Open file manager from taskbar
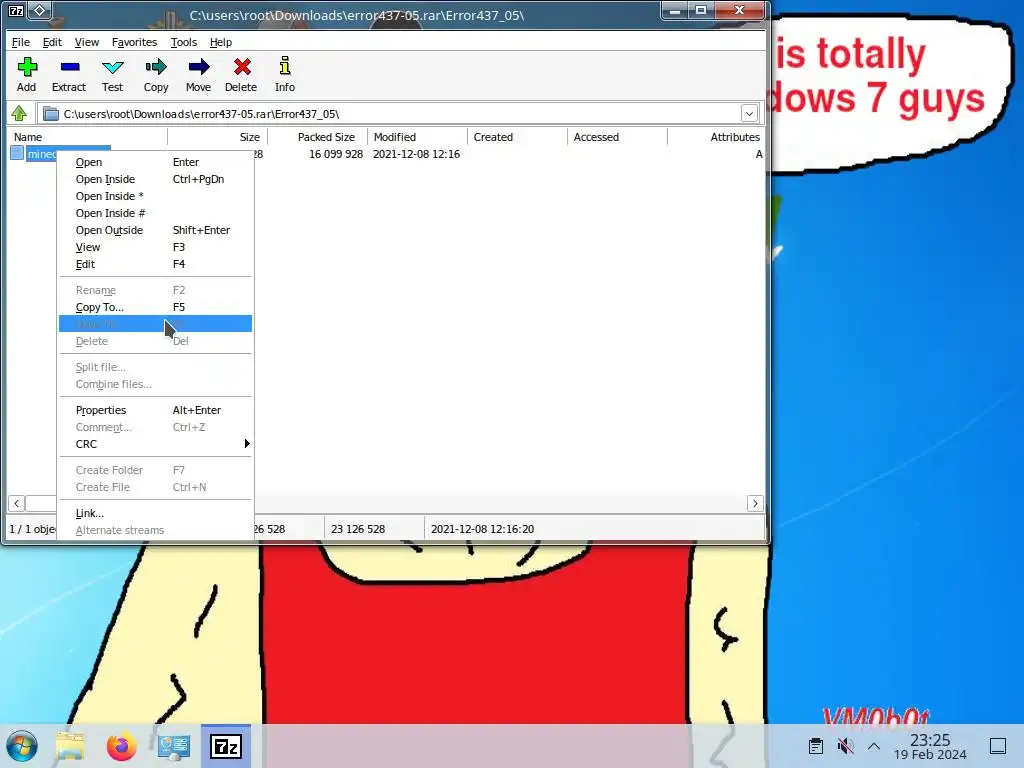Screen dimensions: 1024x768 point(70,746)
